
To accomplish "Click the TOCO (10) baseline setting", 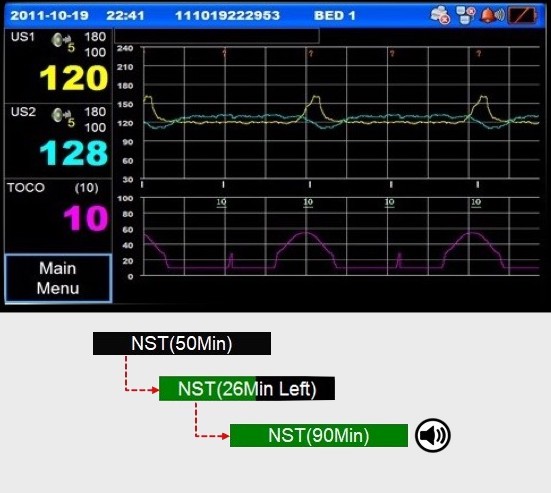I will coord(86,188).
